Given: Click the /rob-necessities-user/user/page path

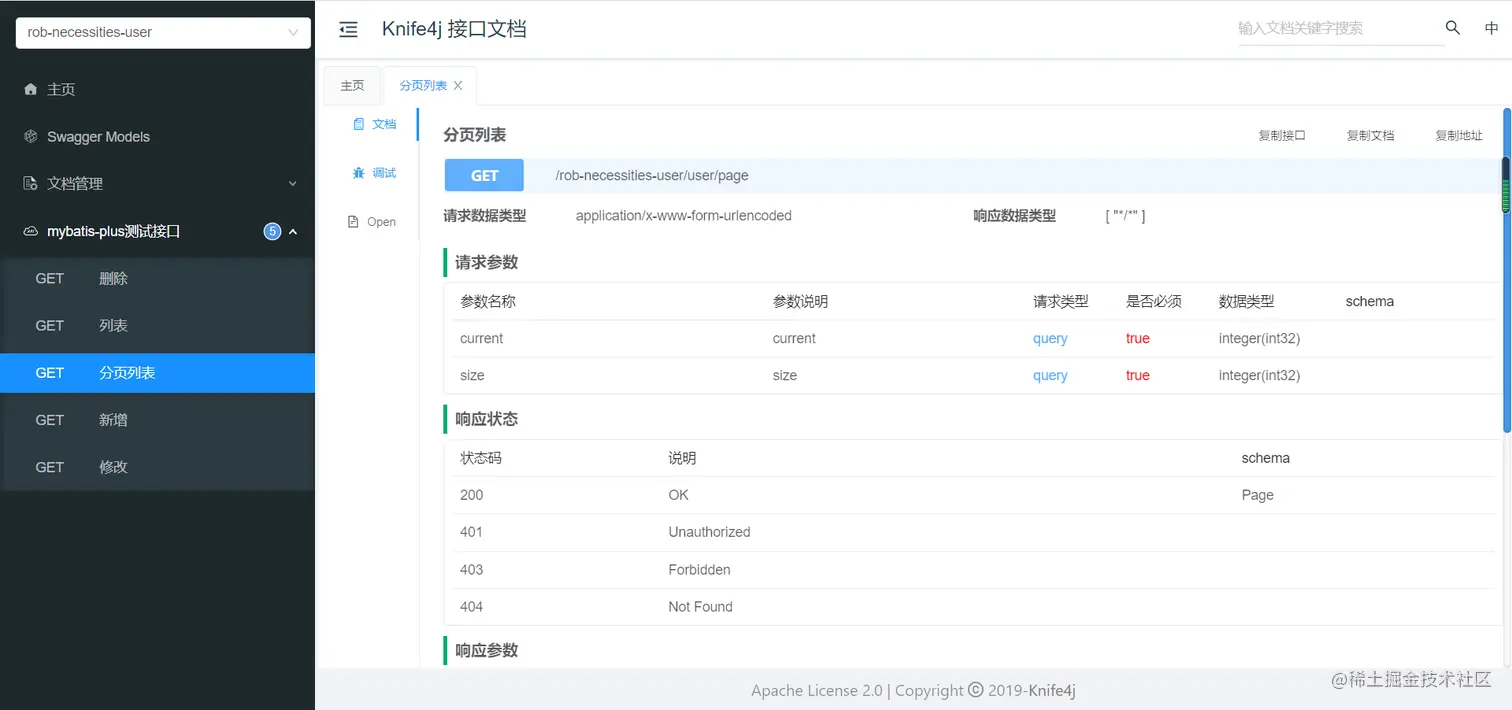Looking at the screenshot, I should point(652,175).
